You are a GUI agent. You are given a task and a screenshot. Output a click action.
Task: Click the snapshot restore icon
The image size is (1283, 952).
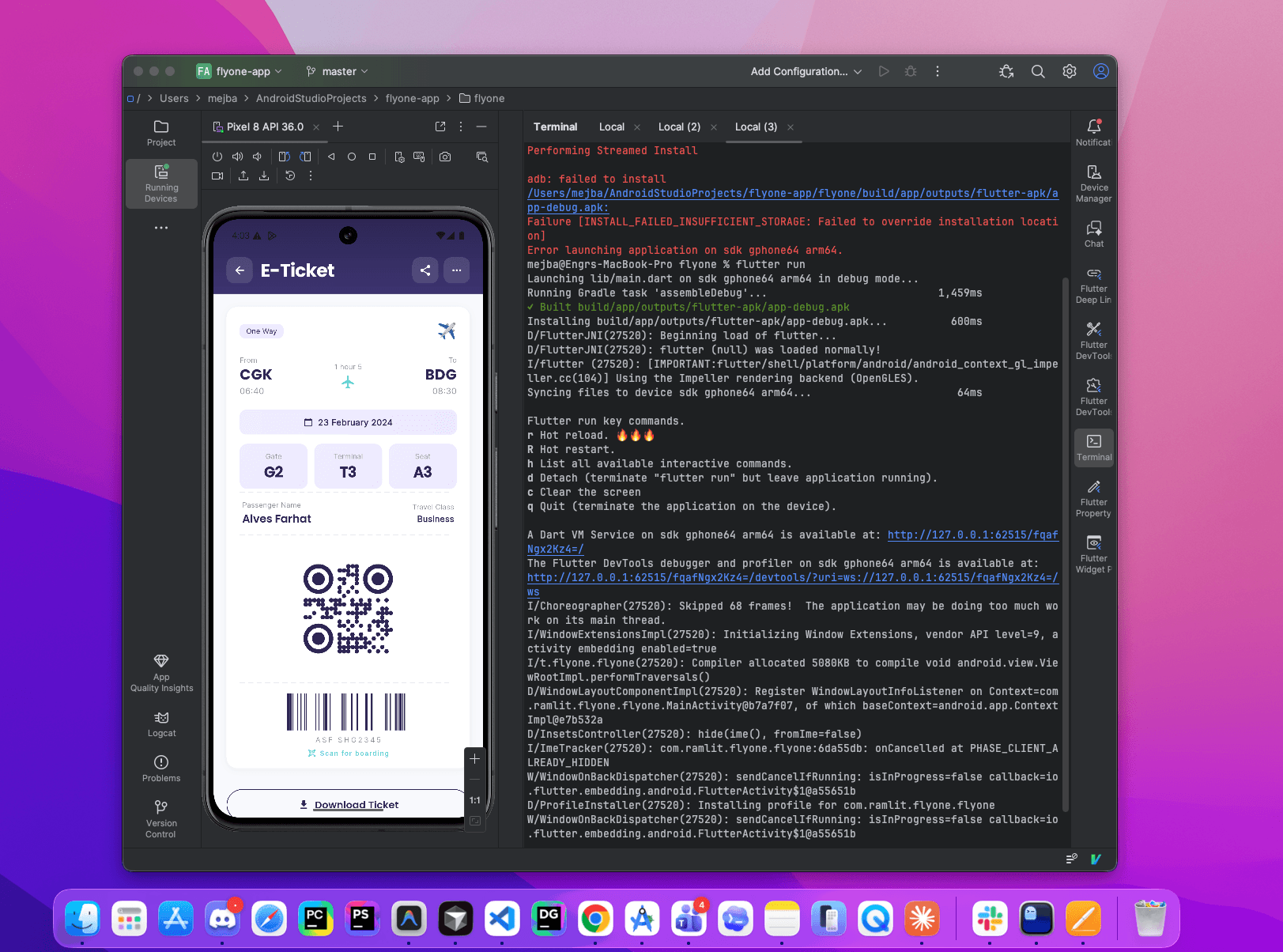click(290, 176)
